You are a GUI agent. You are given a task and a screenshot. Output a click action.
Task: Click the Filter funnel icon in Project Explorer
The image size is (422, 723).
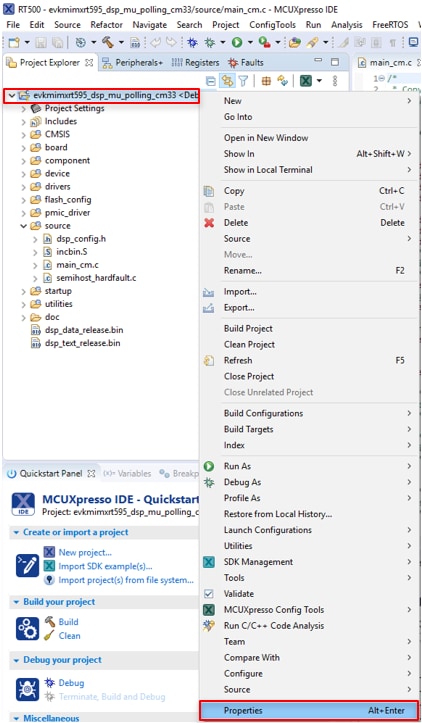point(242,81)
